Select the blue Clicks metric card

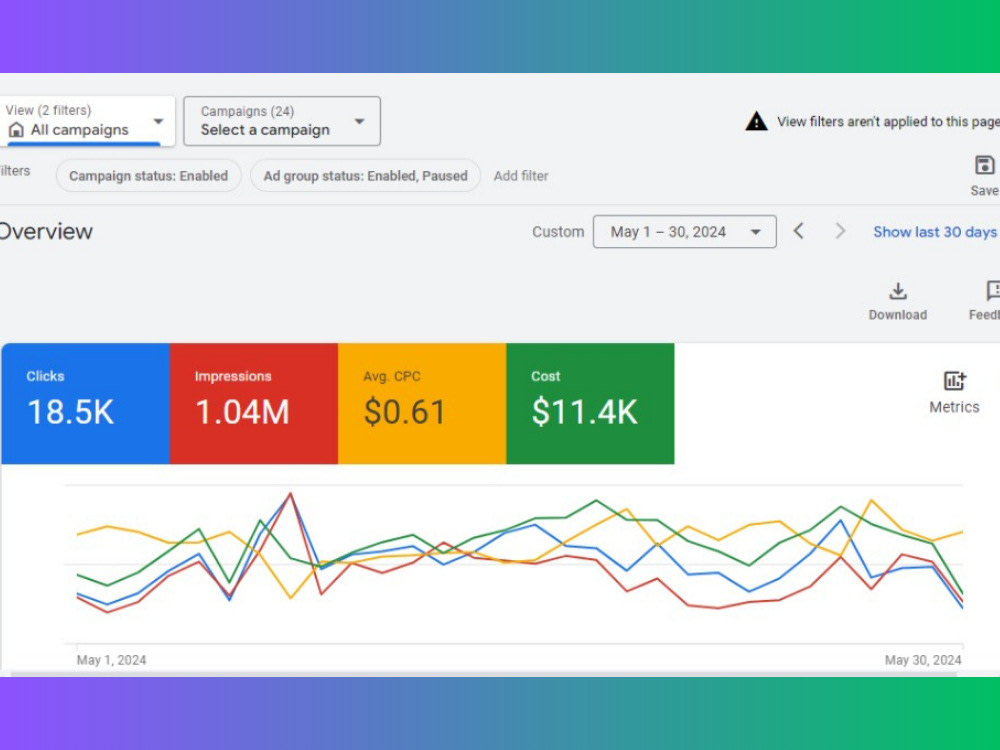pos(85,404)
